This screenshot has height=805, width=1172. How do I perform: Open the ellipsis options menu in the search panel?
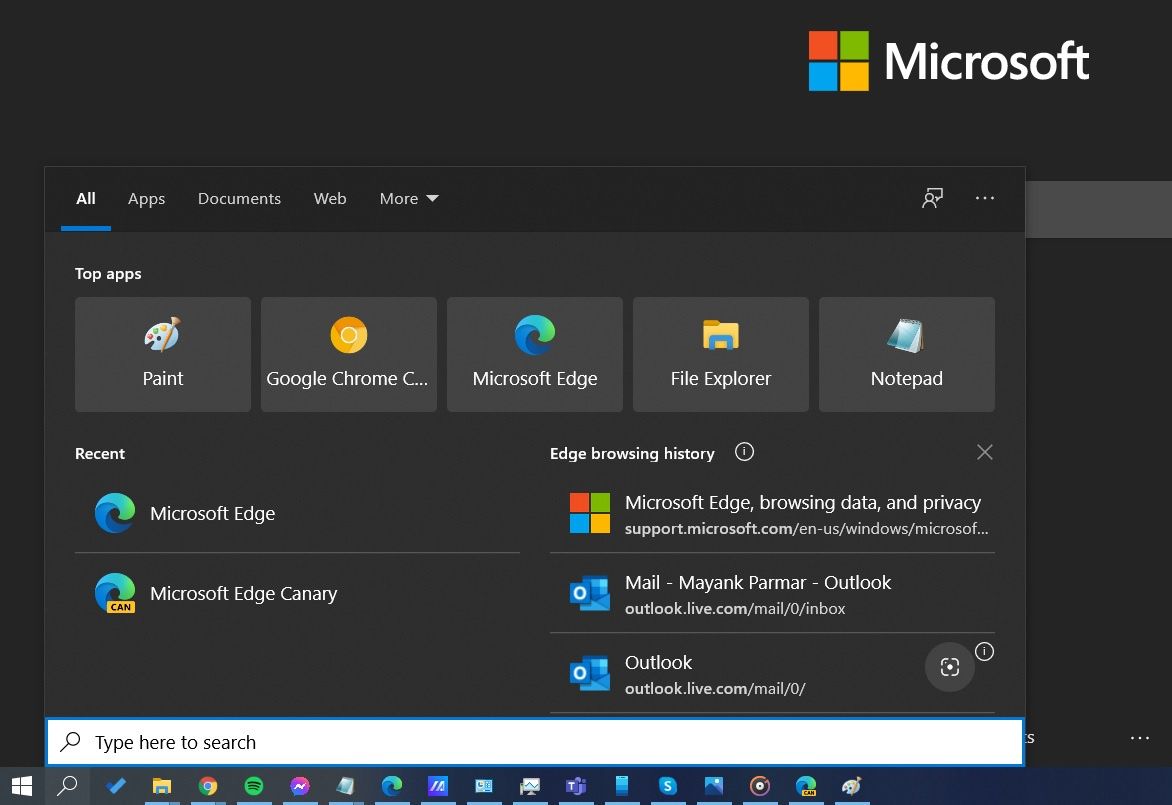[985, 198]
